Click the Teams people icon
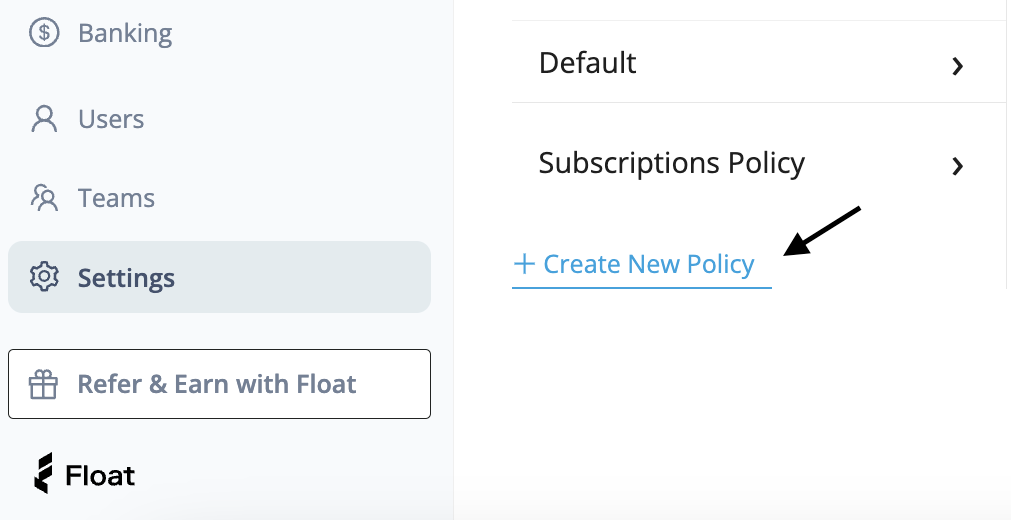Image resolution: width=1011 pixels, height=520 pixels. pos(44,198)
